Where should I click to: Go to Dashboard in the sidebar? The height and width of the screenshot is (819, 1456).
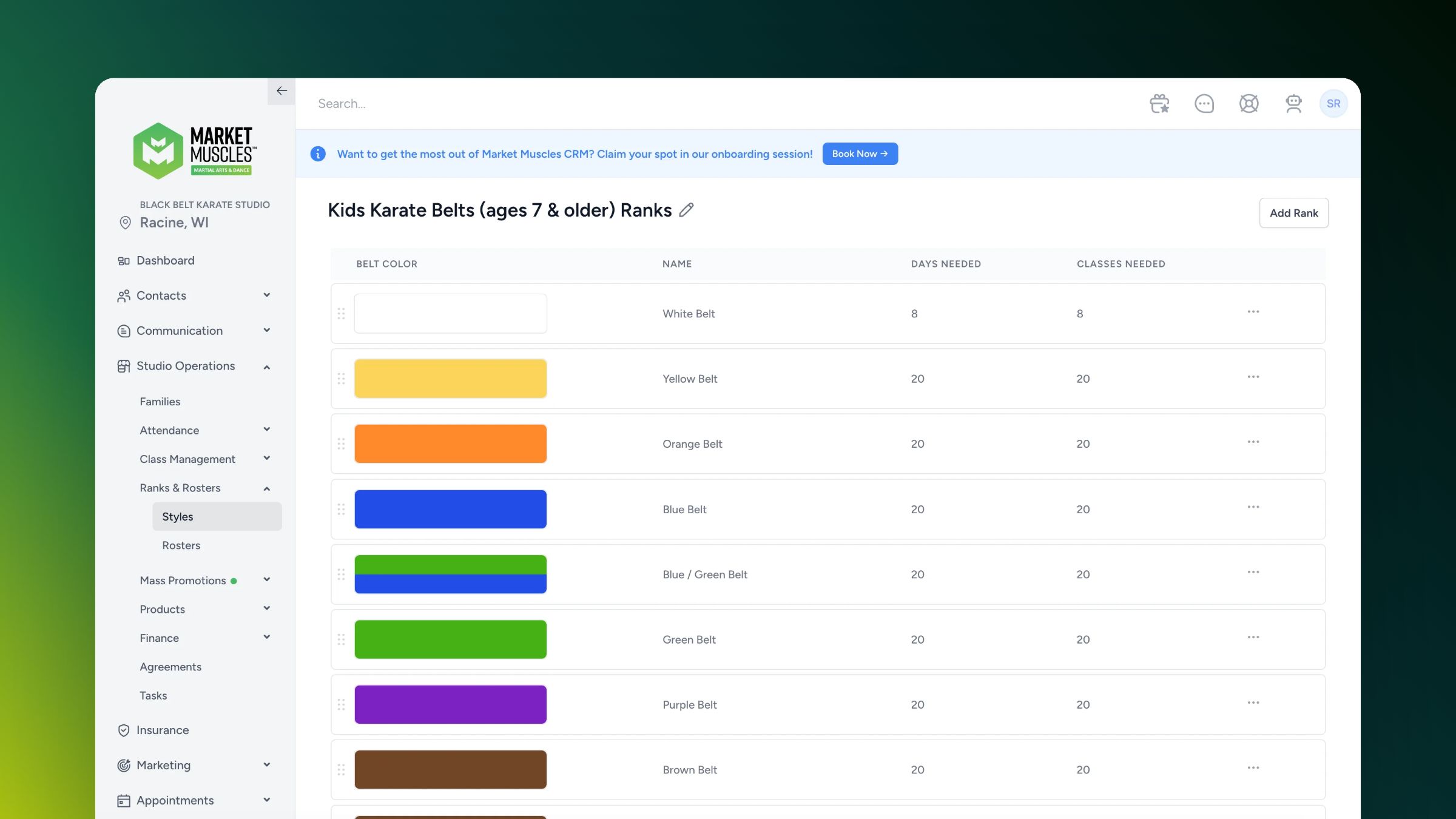[x=165, y=260]
